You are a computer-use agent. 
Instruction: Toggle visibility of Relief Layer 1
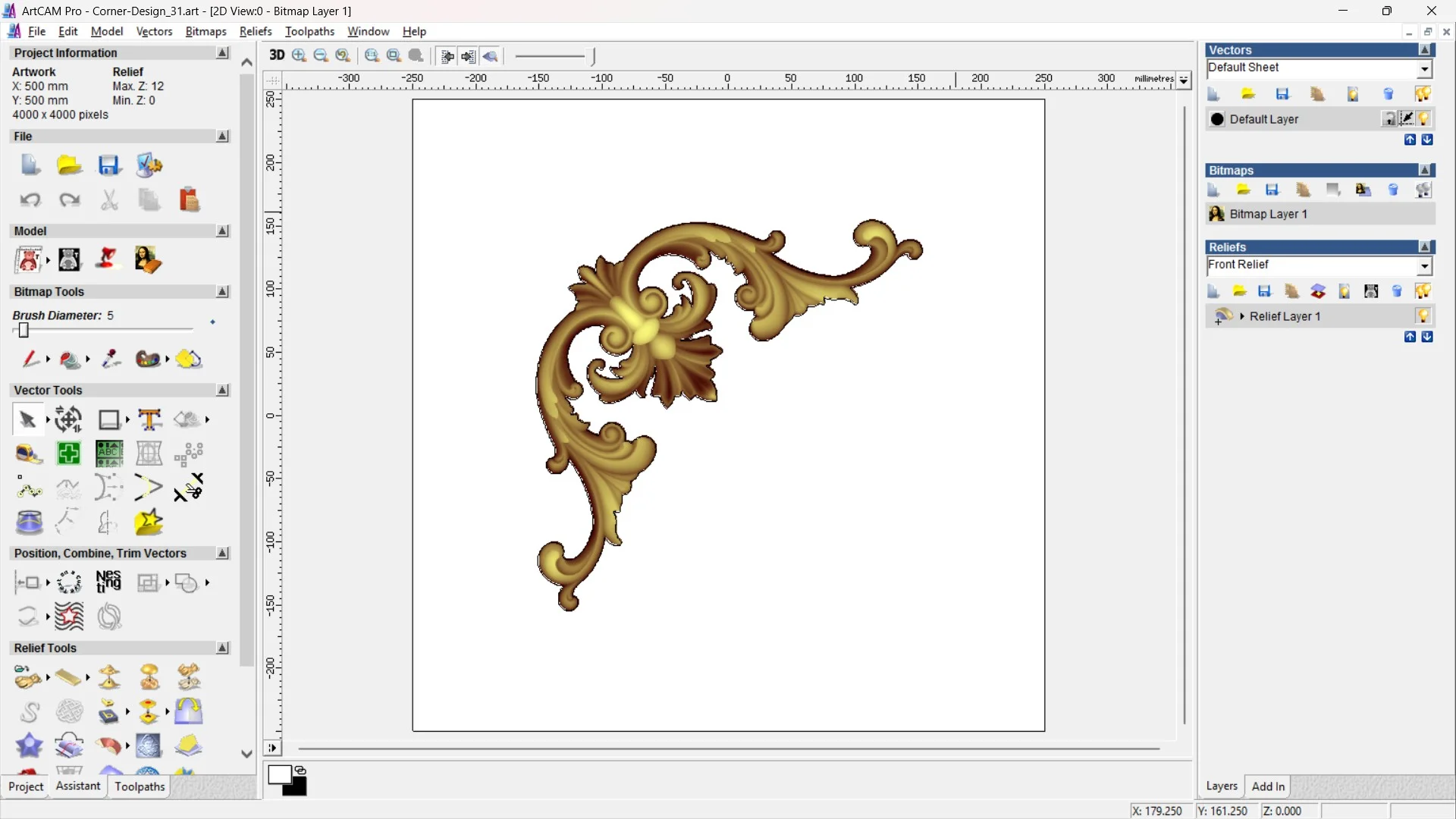pos(1423,316)
